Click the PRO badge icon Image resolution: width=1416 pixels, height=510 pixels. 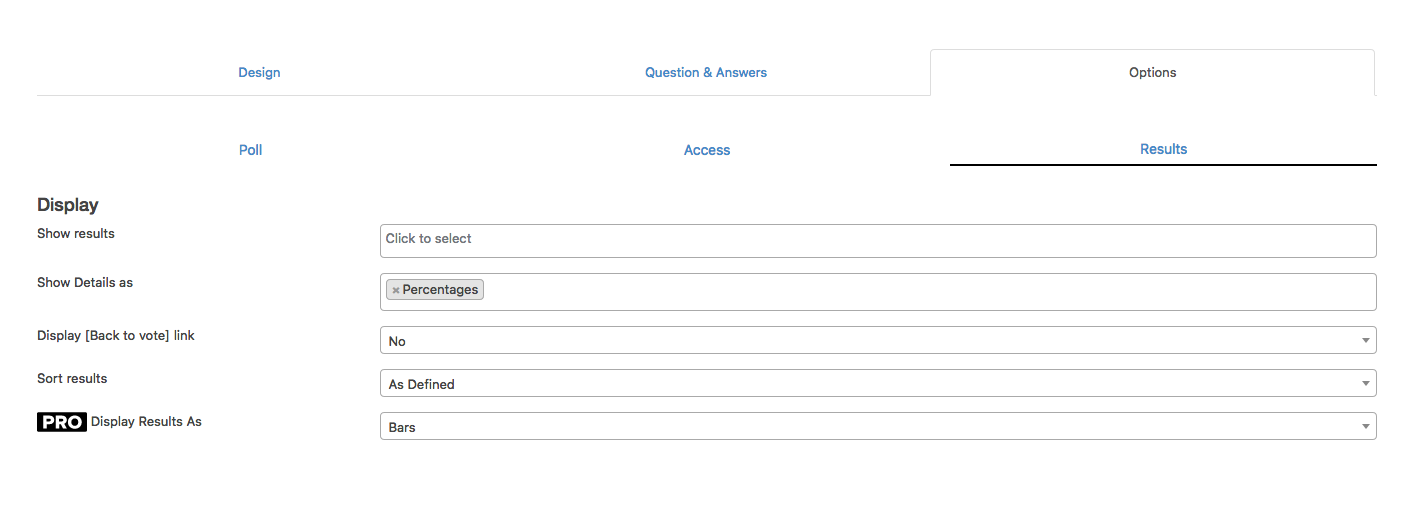tap(62, 422)
